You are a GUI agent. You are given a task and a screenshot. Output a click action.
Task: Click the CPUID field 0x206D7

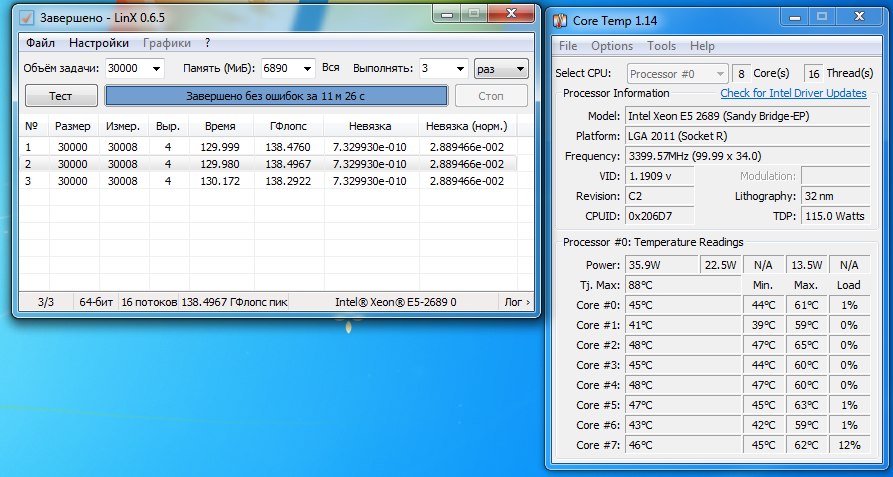659,216
